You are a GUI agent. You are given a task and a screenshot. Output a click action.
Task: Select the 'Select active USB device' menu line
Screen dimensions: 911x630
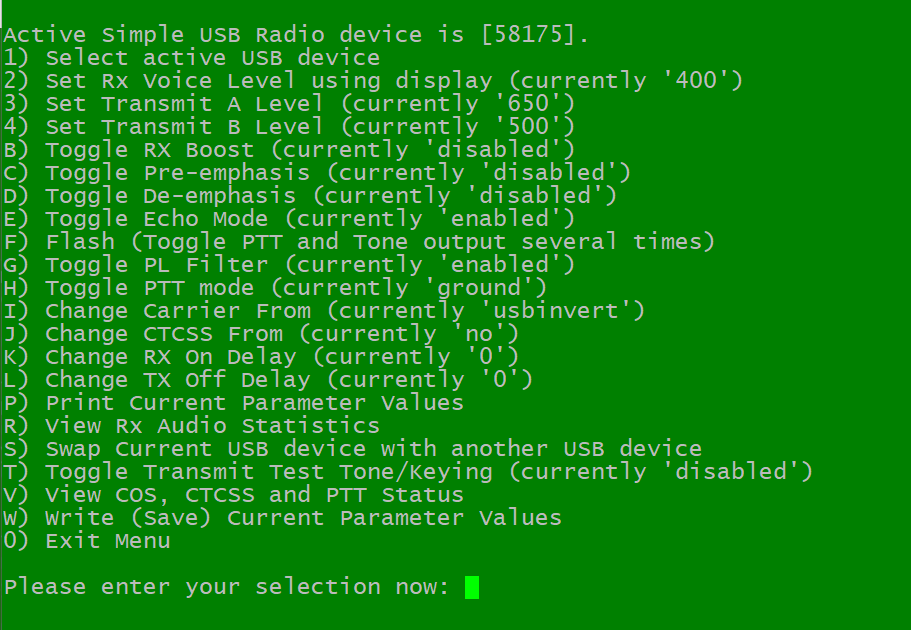click(x=191, y=58)
